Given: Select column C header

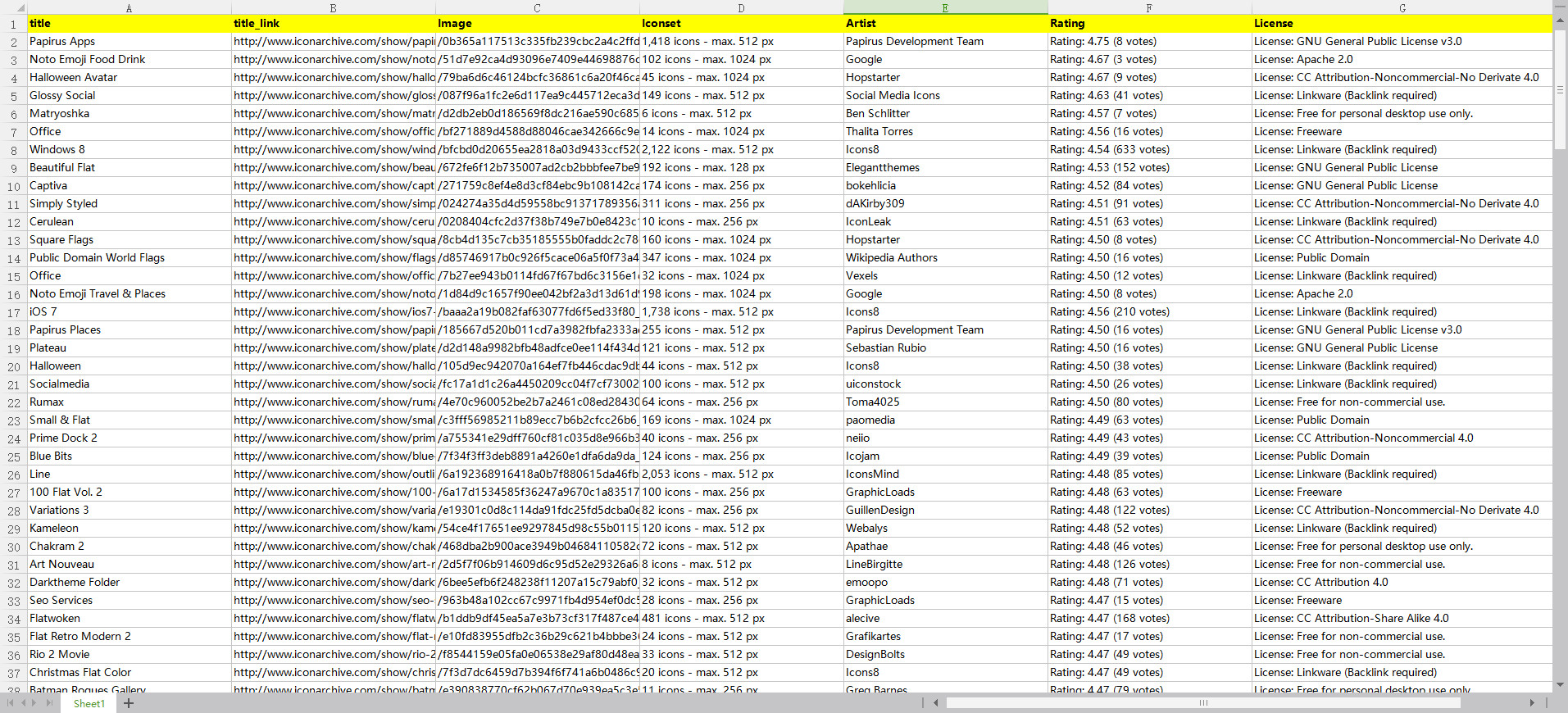Looking at the screenshot, I should 537,7.
